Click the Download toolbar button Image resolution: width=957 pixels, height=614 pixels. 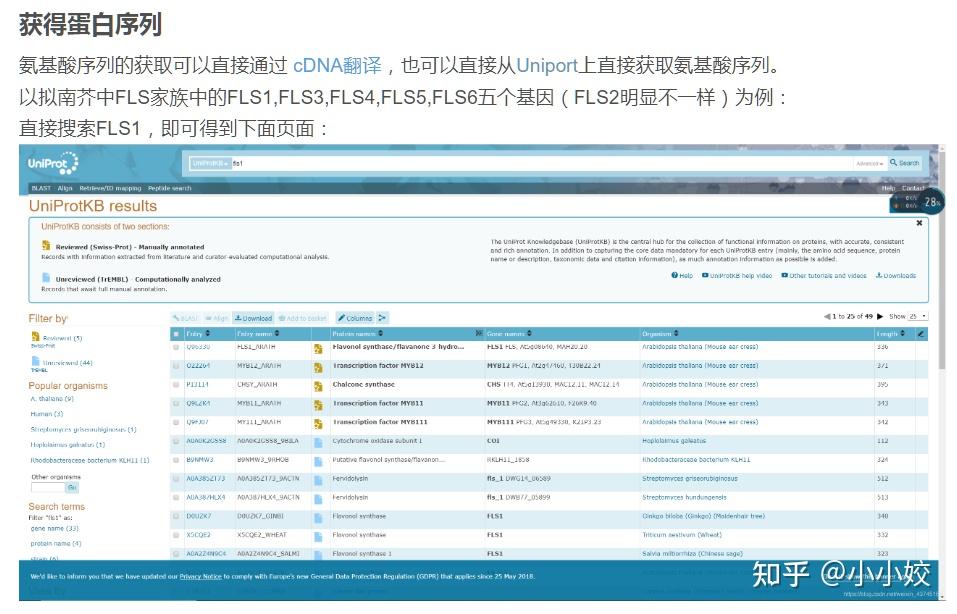pos(253,318)
